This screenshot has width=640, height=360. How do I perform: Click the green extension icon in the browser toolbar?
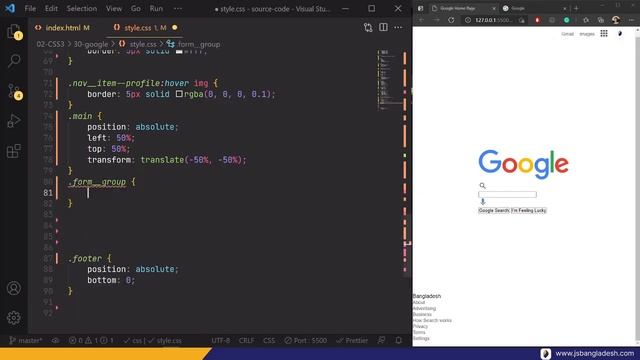567,20
